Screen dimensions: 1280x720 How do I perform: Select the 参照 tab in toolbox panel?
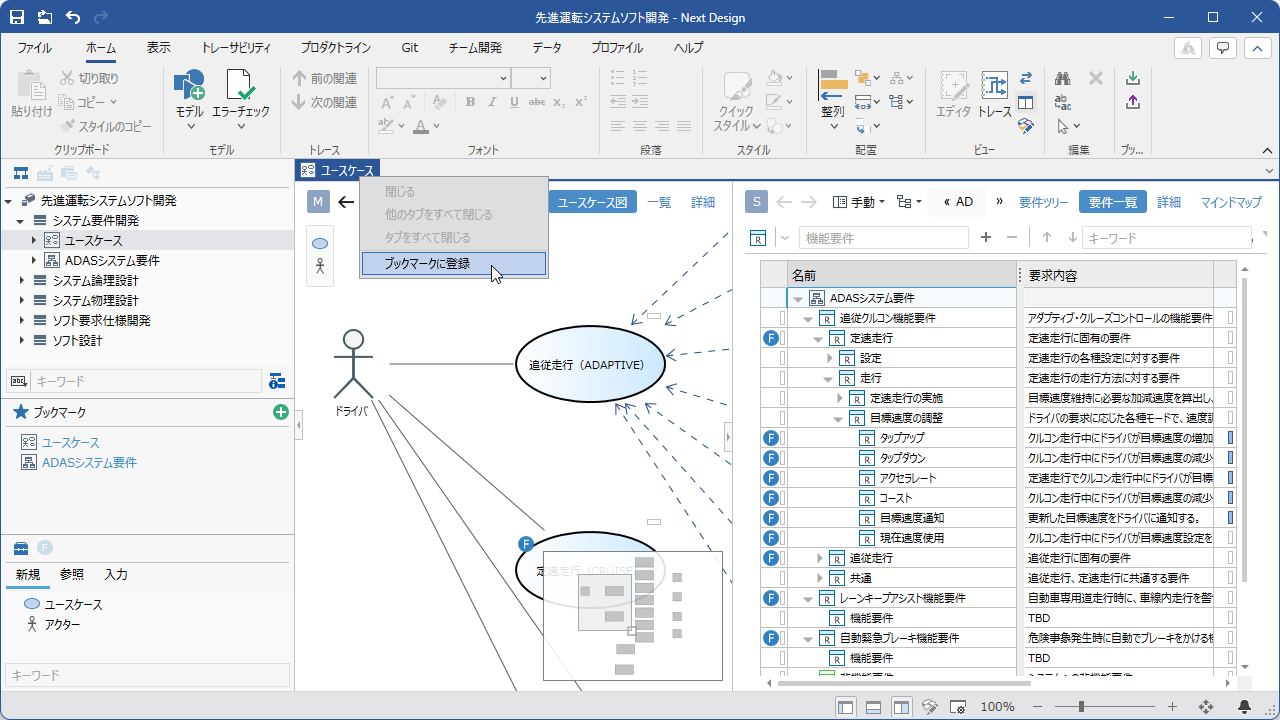coord(72,575)
